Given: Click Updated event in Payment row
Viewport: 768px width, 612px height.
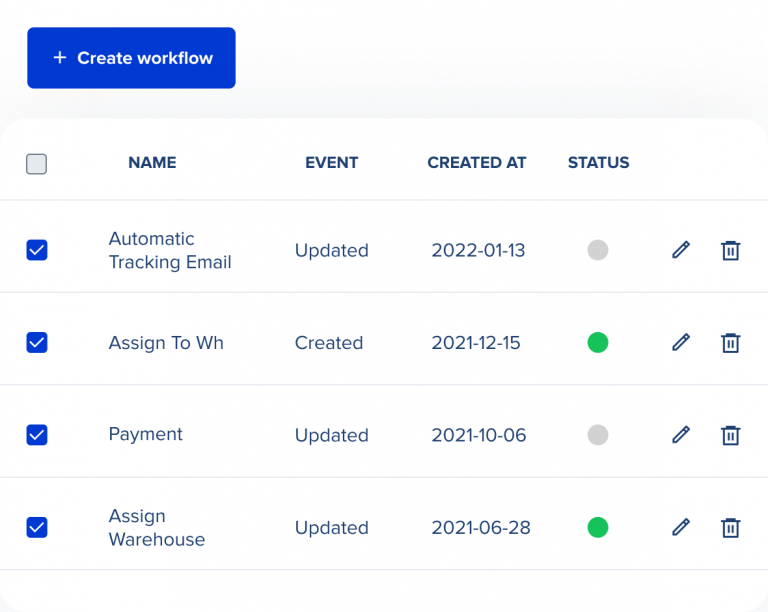Looking at the screenshot, I should pos(332,435).
